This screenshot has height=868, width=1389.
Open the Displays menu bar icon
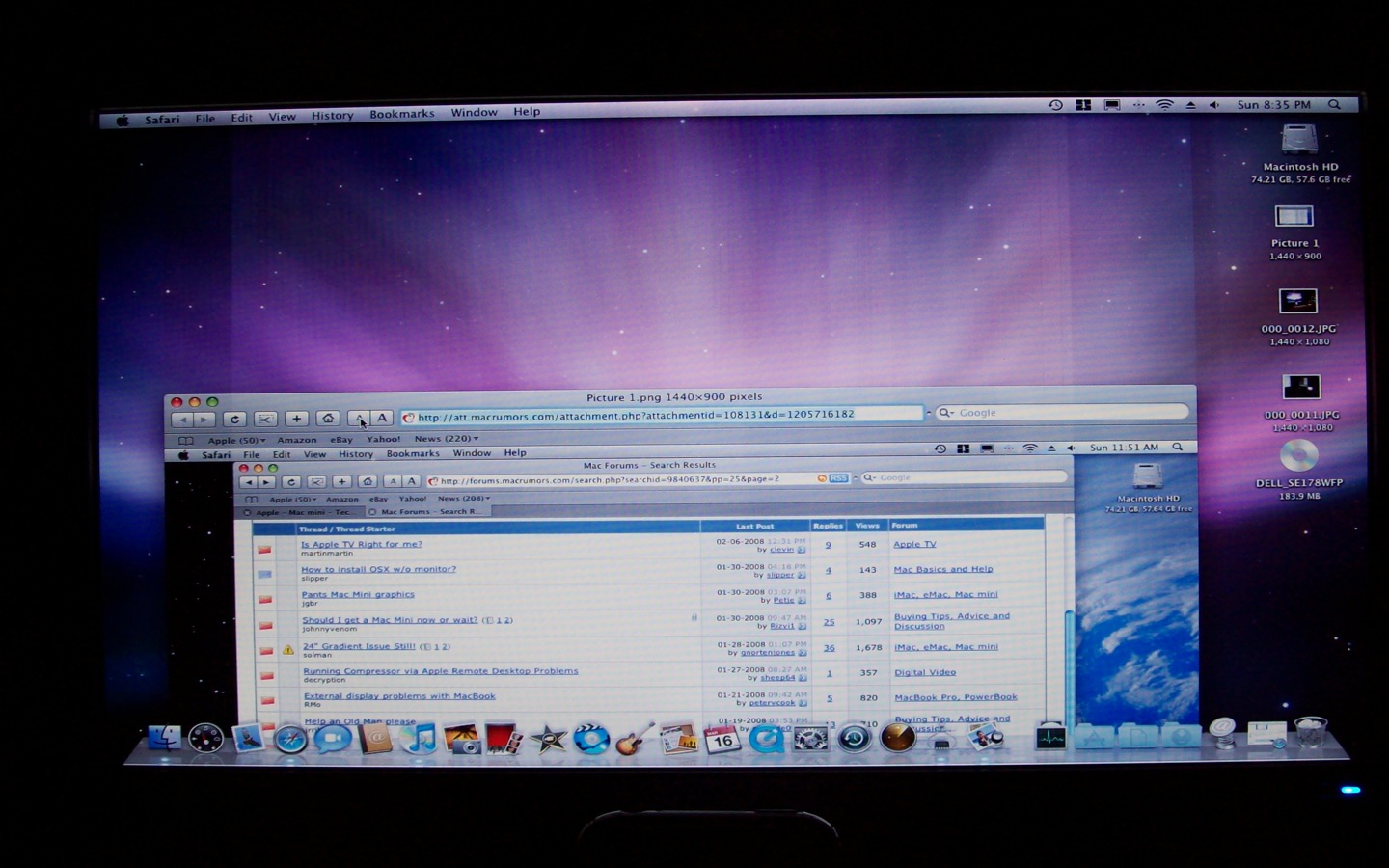coord(1111,105)
